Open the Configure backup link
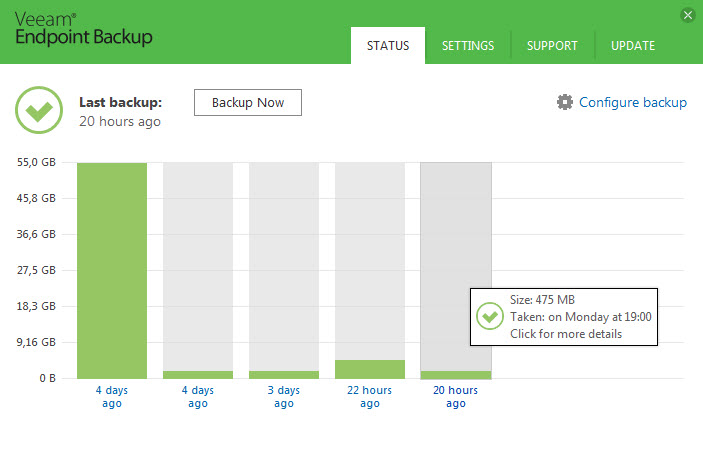 point(633,102)
